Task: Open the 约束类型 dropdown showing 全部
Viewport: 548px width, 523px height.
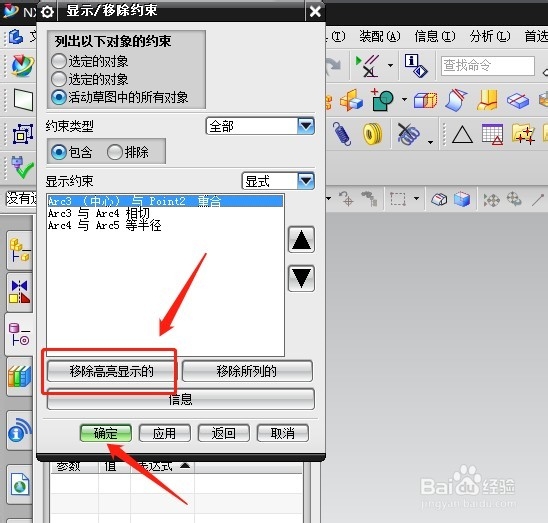Action: [260, 126]
